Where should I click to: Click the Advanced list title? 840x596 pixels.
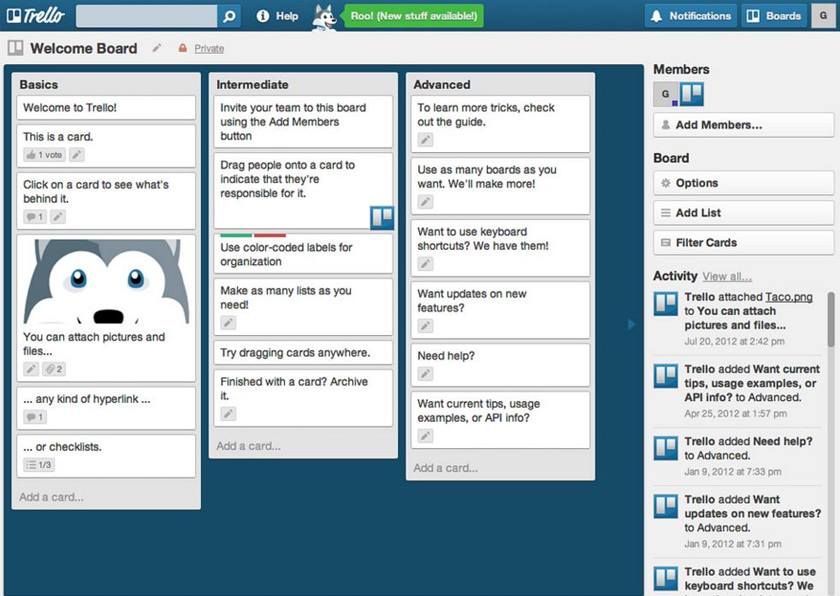click(x=442, y=85)
